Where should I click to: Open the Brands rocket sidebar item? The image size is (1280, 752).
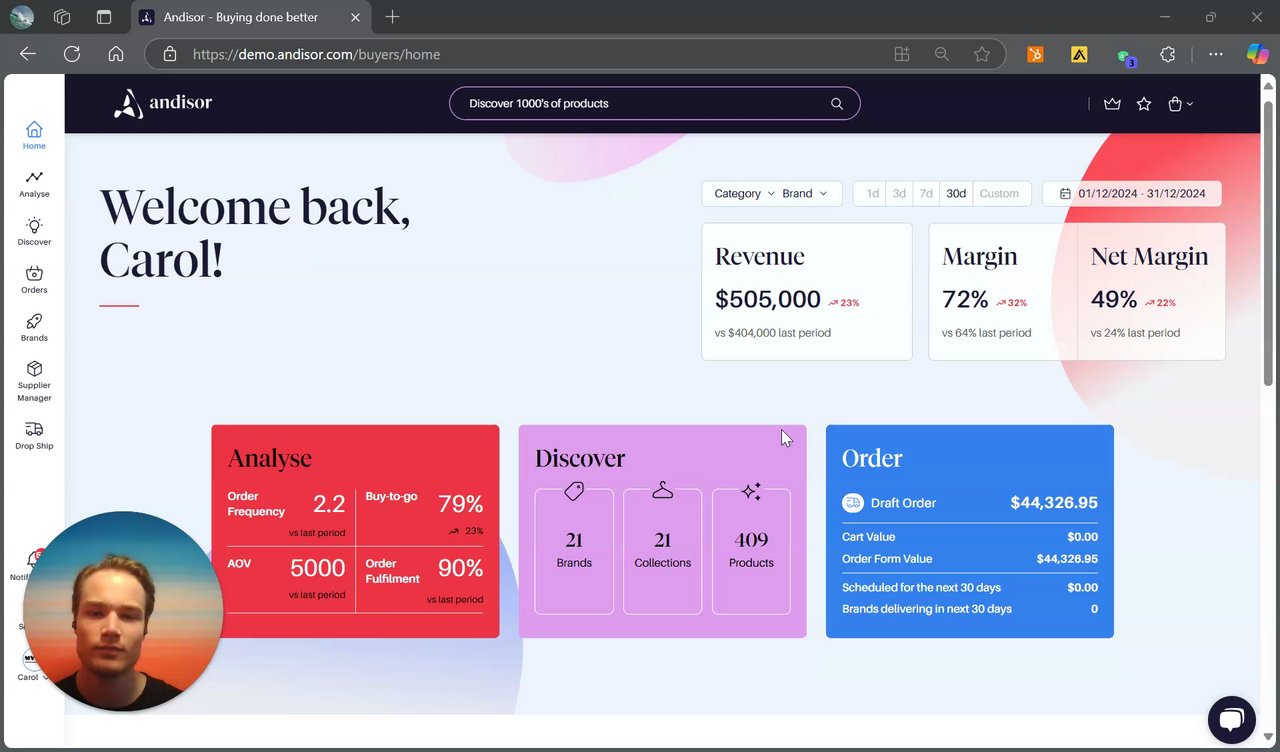coord(34,327)
